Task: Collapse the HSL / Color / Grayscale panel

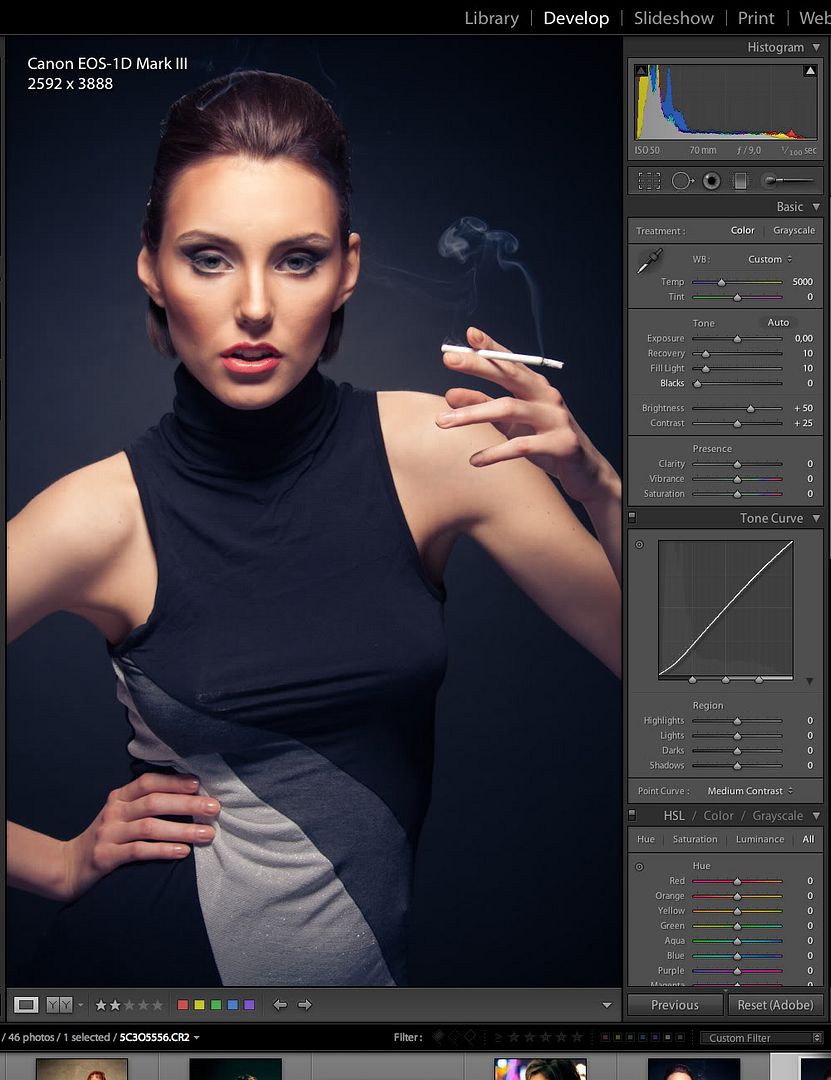Action: click(816, 816)
